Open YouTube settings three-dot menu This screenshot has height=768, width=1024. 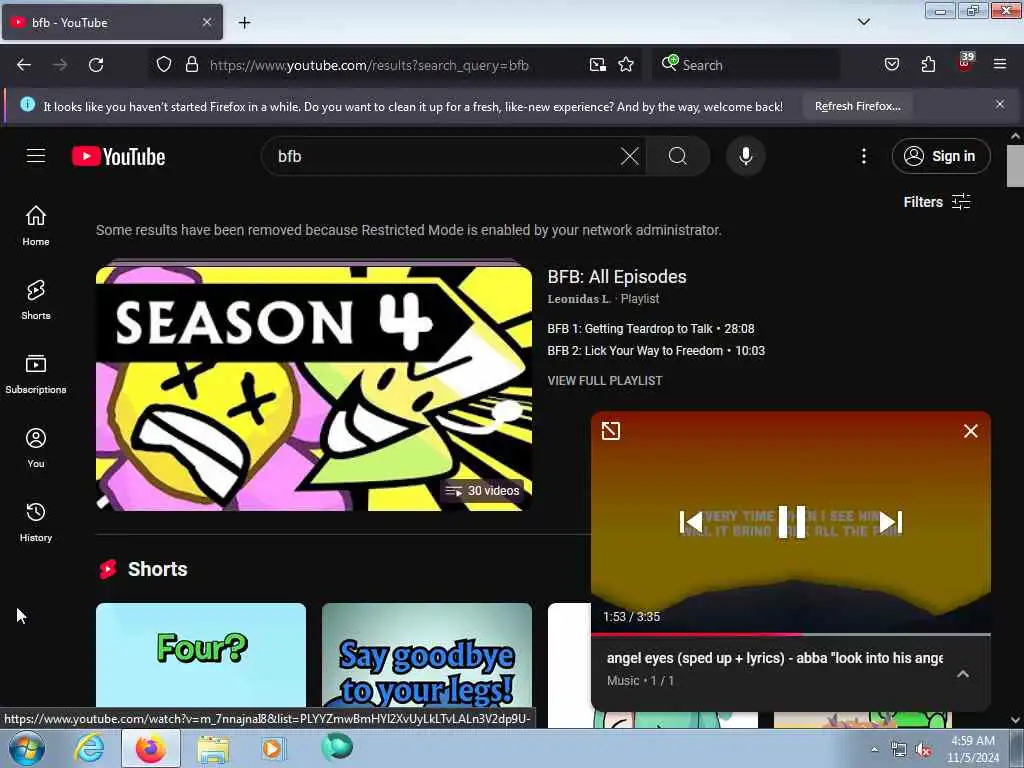coord(863,156)
